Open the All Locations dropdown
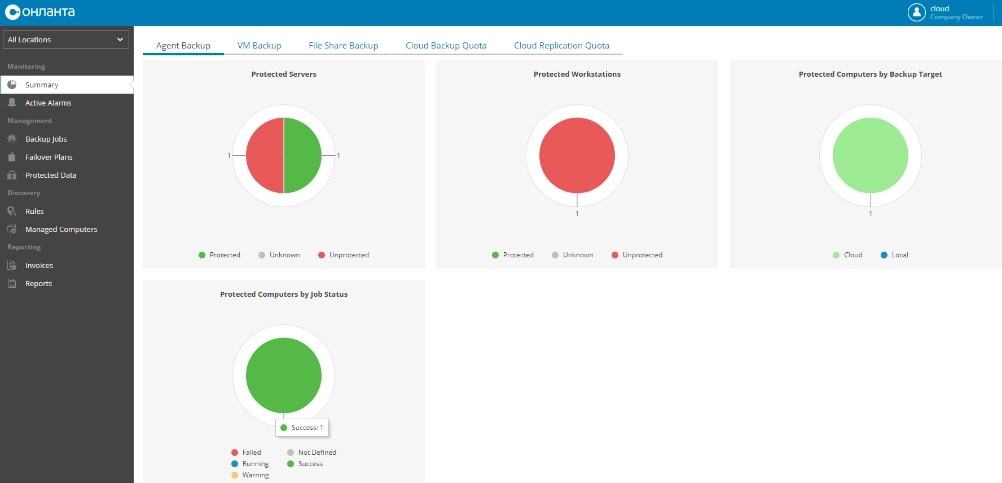1002x483 pixels. (66, 40)
